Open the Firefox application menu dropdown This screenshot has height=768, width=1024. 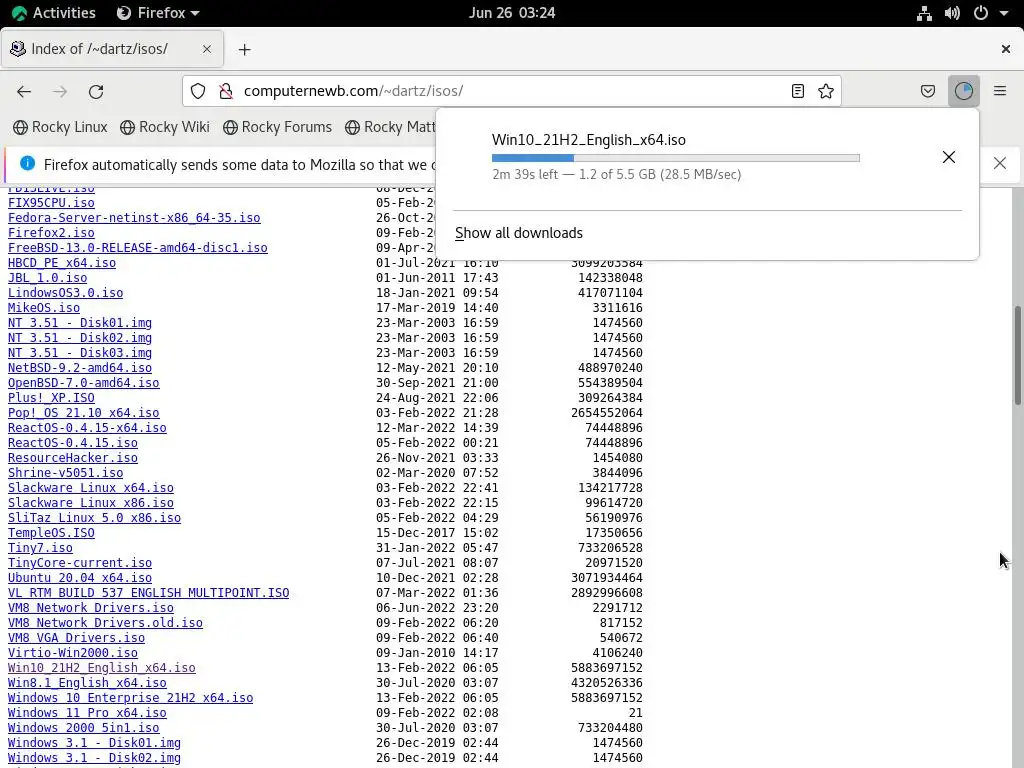(x=158, y=13)
